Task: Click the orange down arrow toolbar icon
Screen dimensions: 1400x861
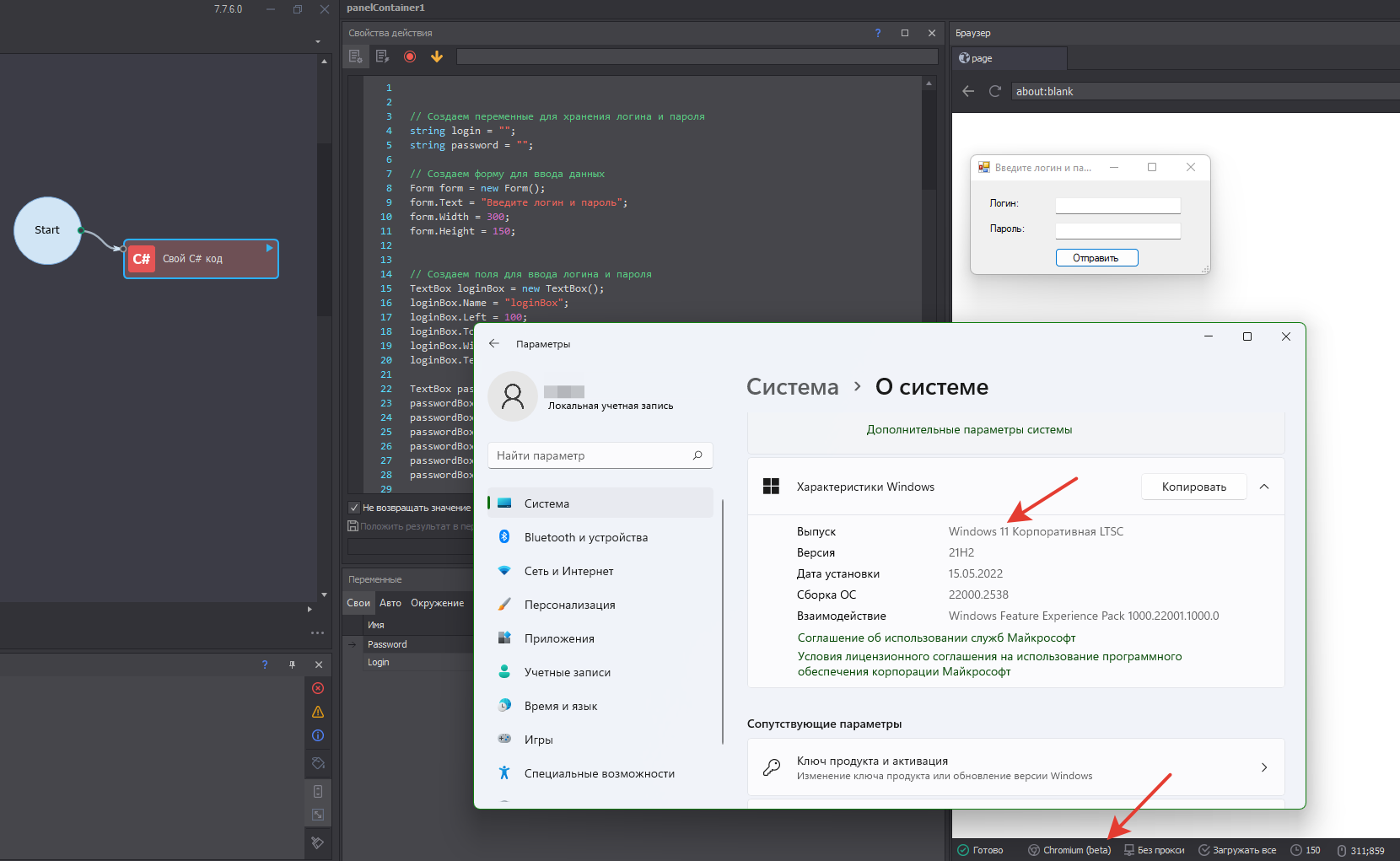Action: click(x=437, y=57)
